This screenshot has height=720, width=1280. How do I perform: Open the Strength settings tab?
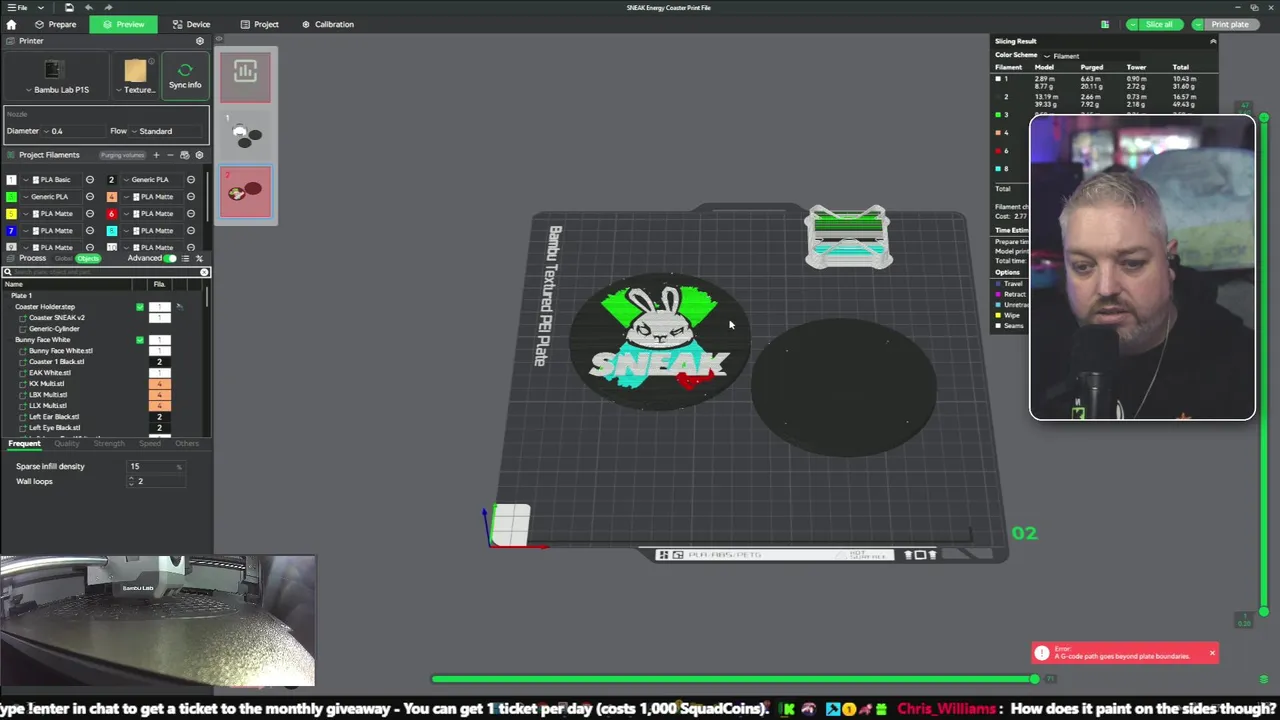109,443
